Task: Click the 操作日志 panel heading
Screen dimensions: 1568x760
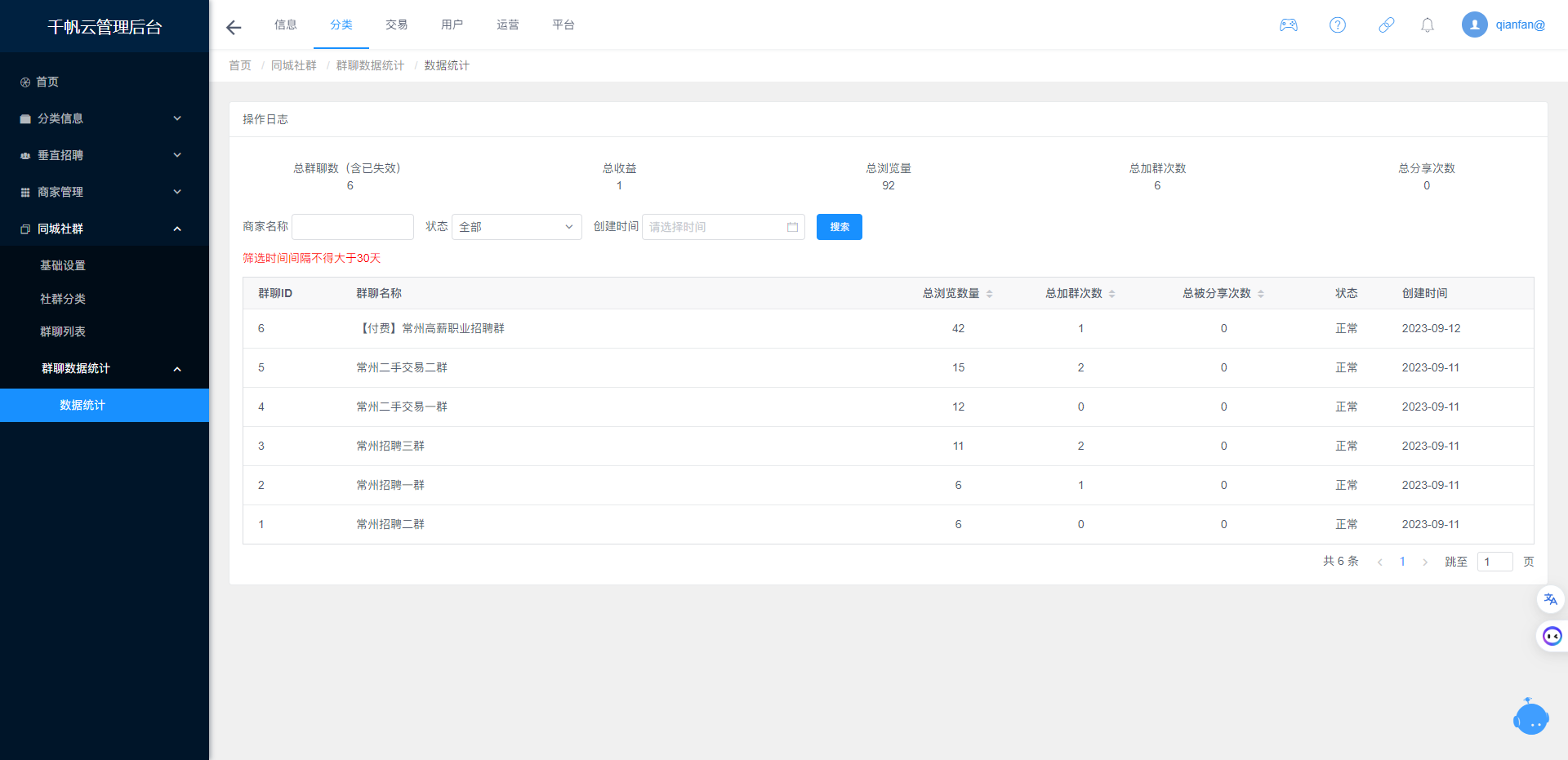Action: 265,119
